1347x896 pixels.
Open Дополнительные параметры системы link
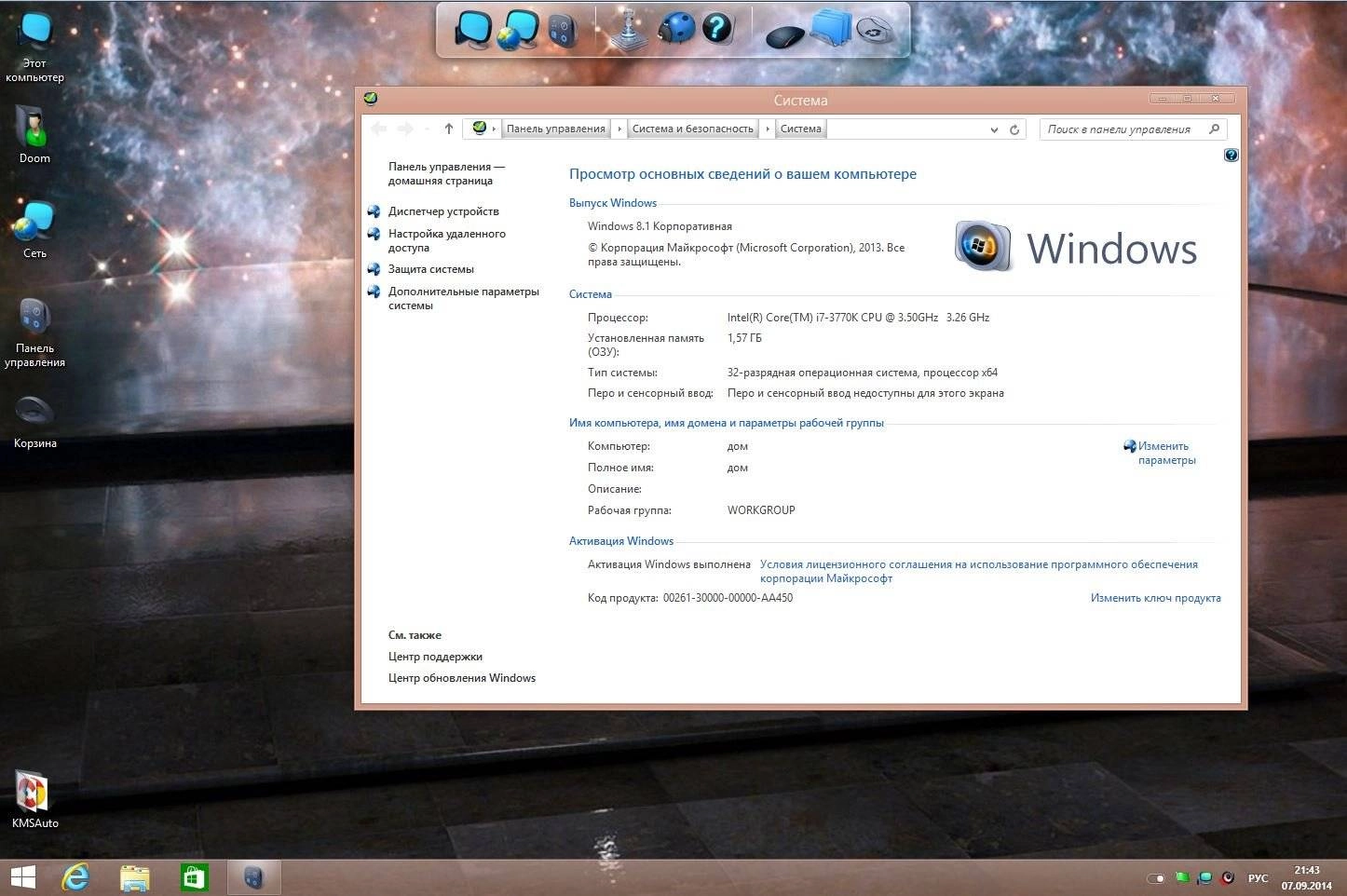coord(464,299)
